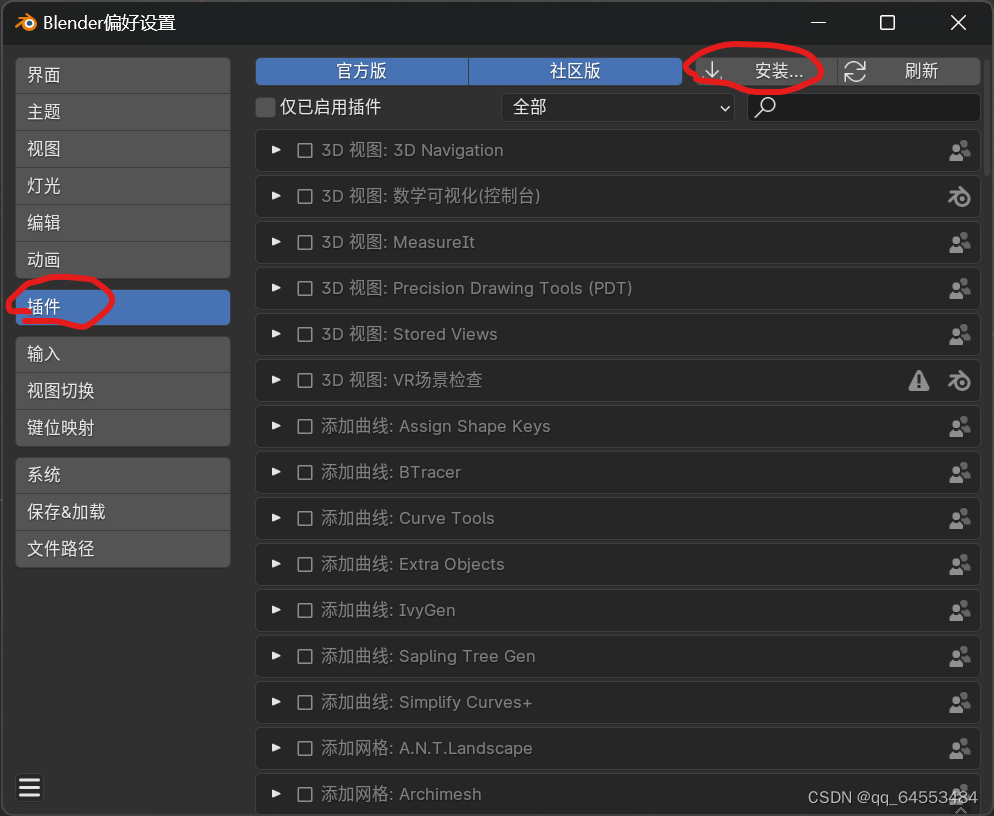
Task: Open the hamburger menu at bottom left
Action: coord(29,788)
